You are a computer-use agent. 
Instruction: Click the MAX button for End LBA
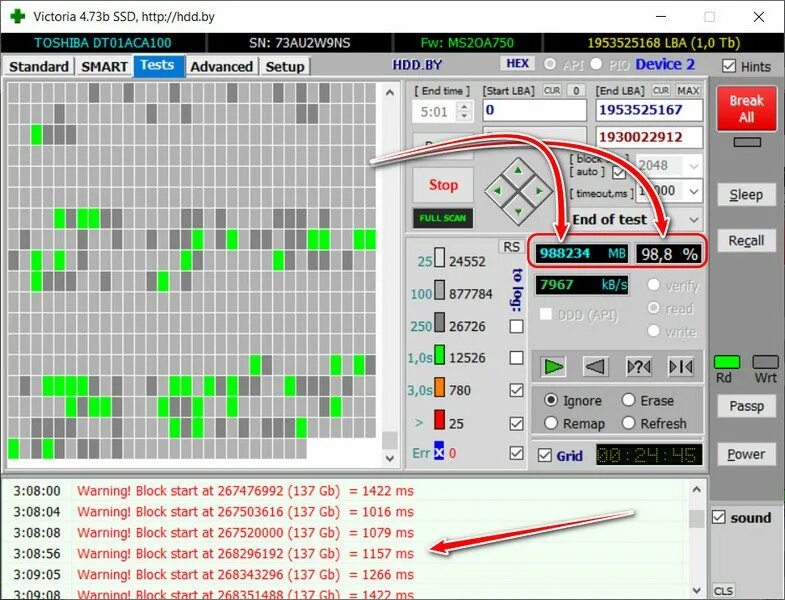pos(688,90)
